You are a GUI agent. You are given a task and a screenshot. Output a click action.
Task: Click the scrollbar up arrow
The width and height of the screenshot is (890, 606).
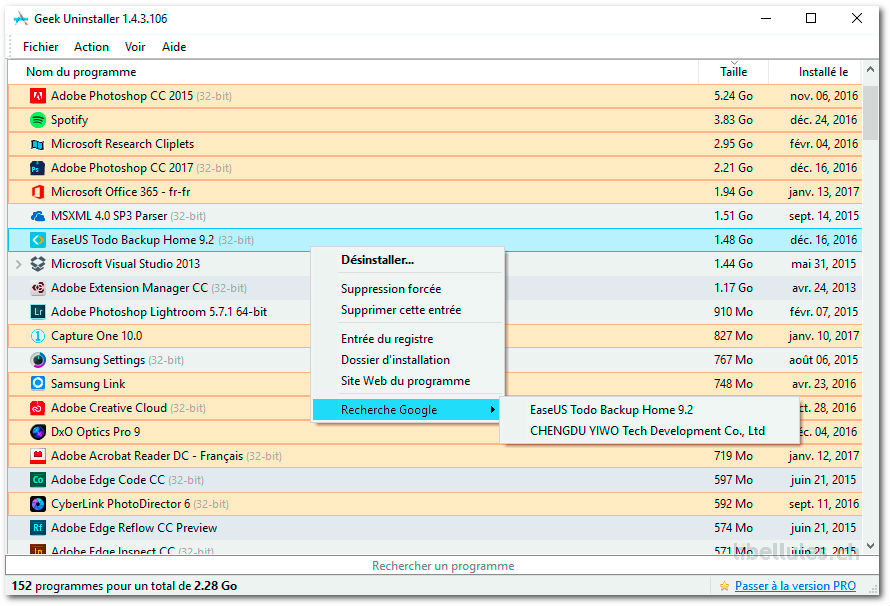pos(870,70)
